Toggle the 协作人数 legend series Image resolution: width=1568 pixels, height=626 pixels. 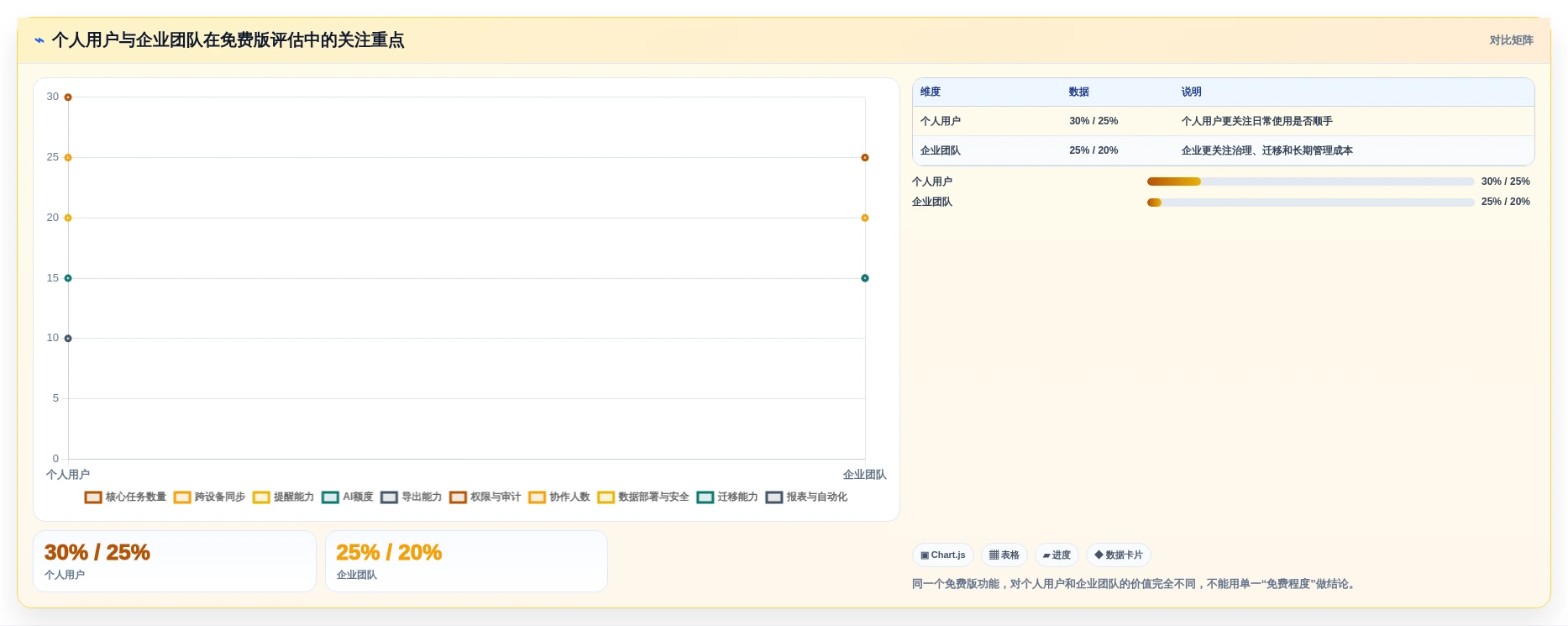coord(559,497)
